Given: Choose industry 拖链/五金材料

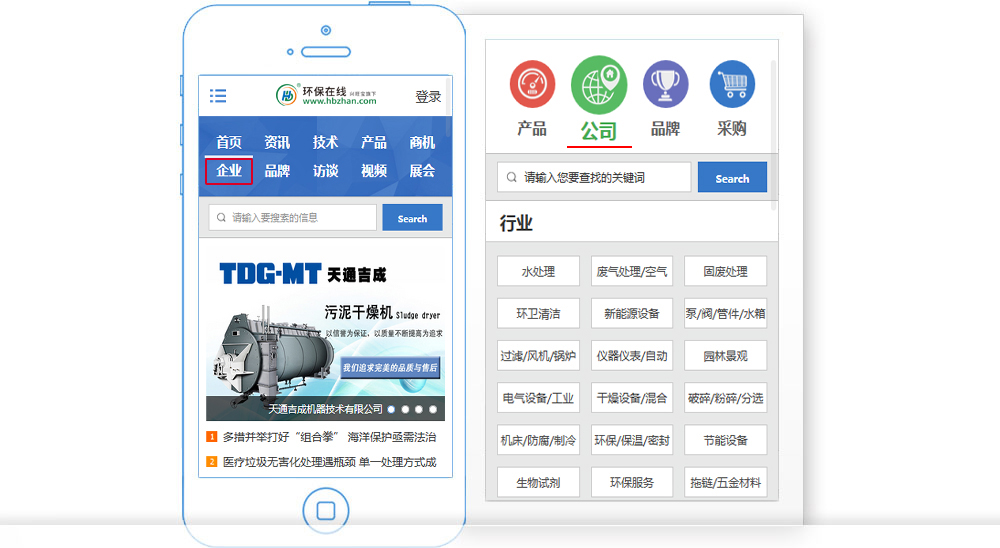Looking at the screenshot, I should tap(726, 482).
